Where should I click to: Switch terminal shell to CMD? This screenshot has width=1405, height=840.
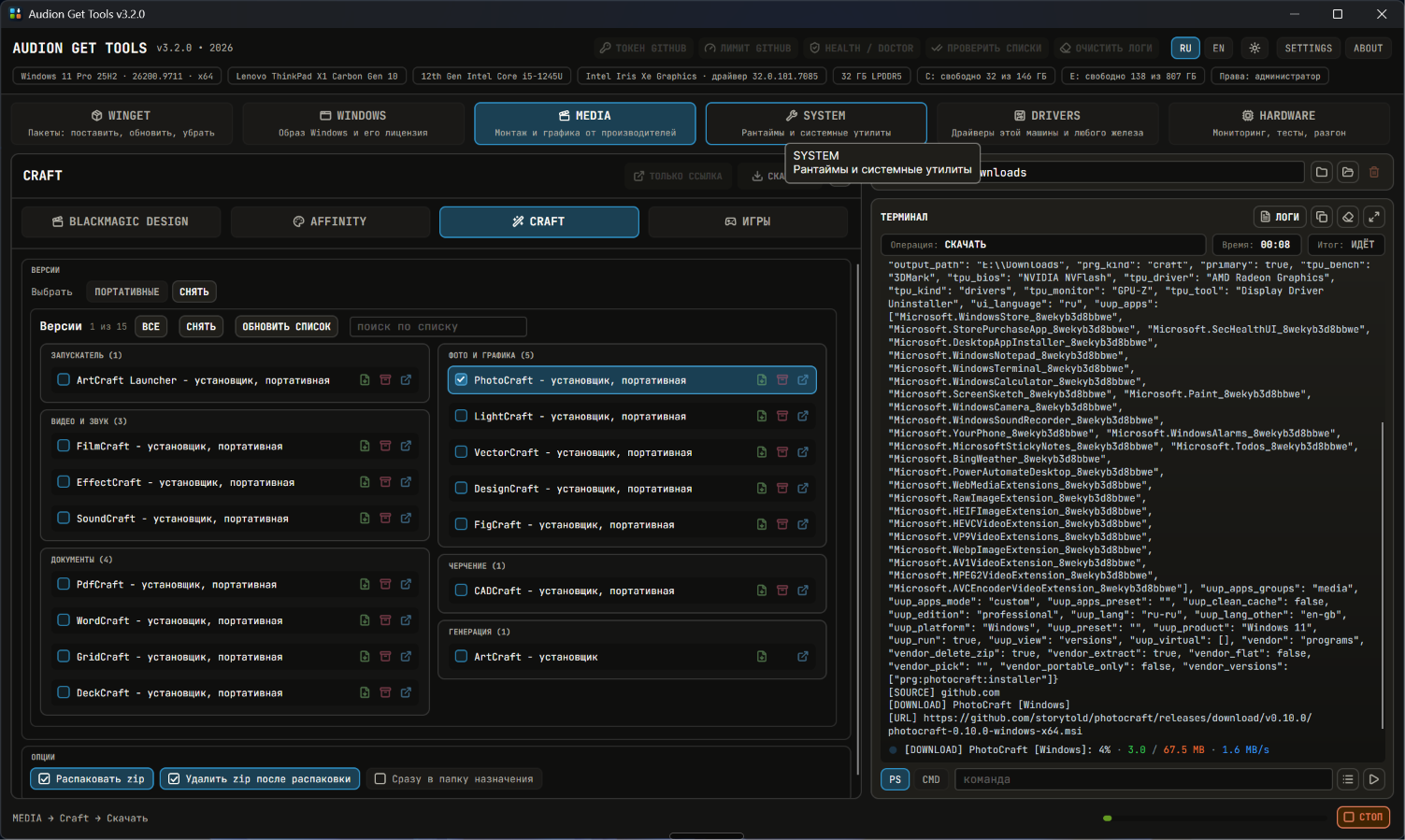coord(931,779)
